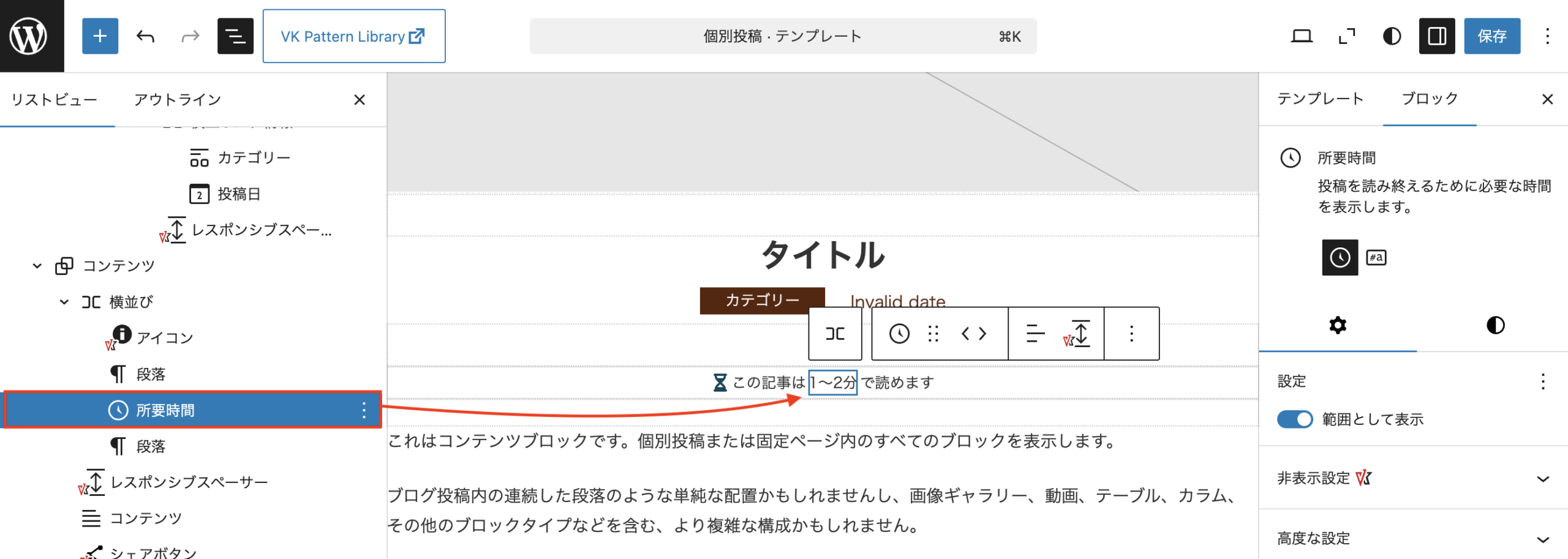Click the drag handle in block toolbar
Image resolution: width=1568 pixels, height=559 pixels.
click(x=933, y=334)
